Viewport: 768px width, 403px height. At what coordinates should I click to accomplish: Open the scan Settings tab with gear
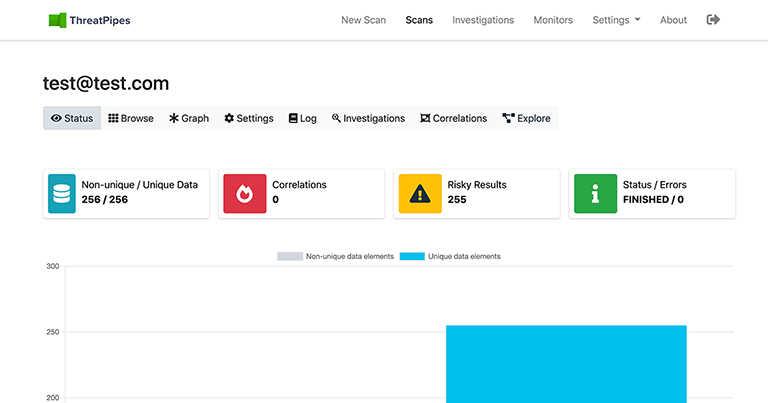(249, 118)
